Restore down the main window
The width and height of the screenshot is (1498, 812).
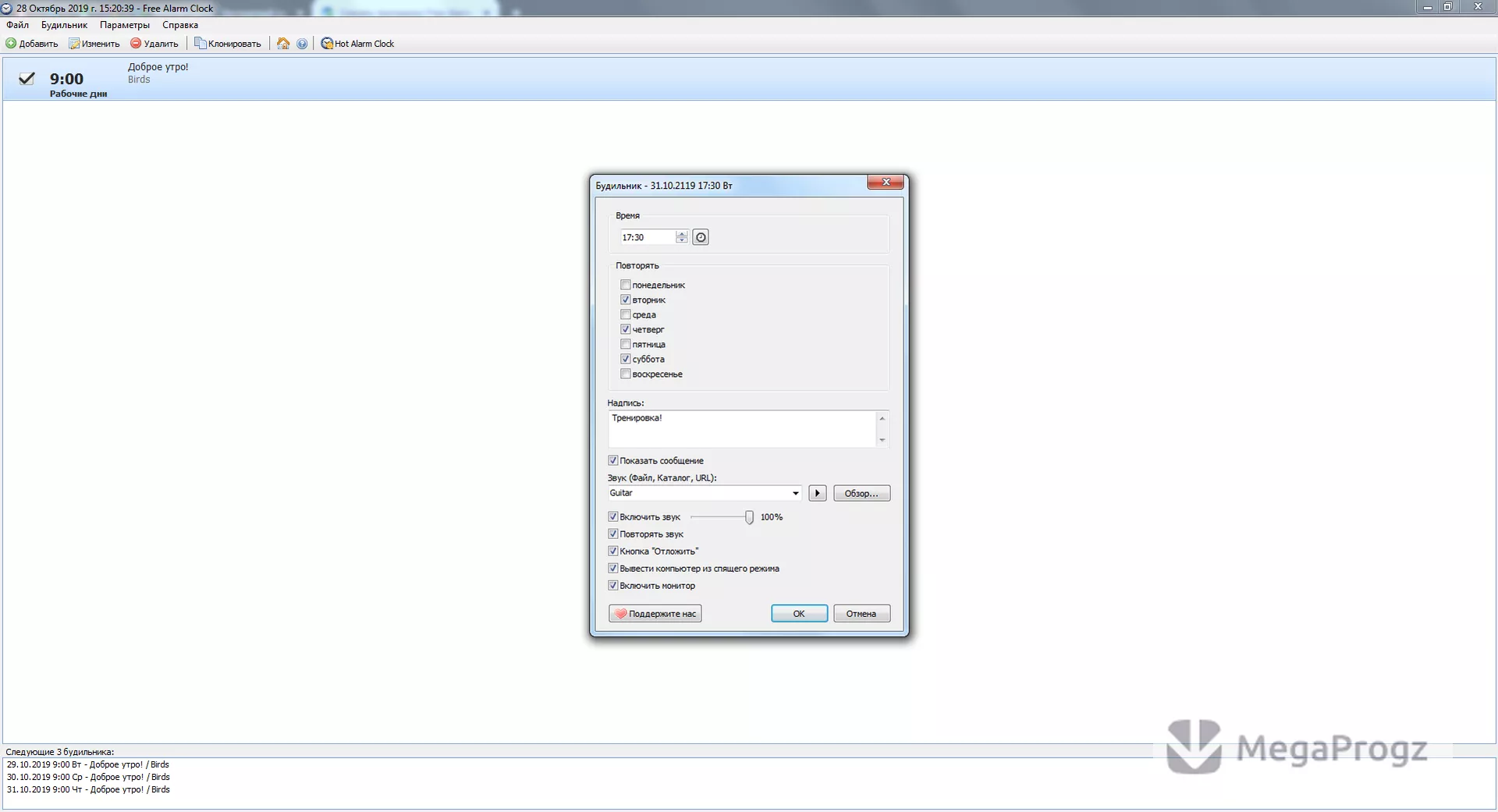click(x=1448, y=7)
